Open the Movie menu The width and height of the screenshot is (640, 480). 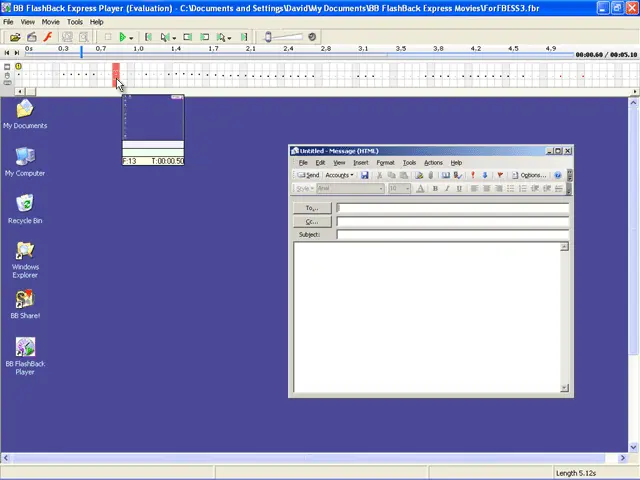pyautogui.click(x=51, y=22)
